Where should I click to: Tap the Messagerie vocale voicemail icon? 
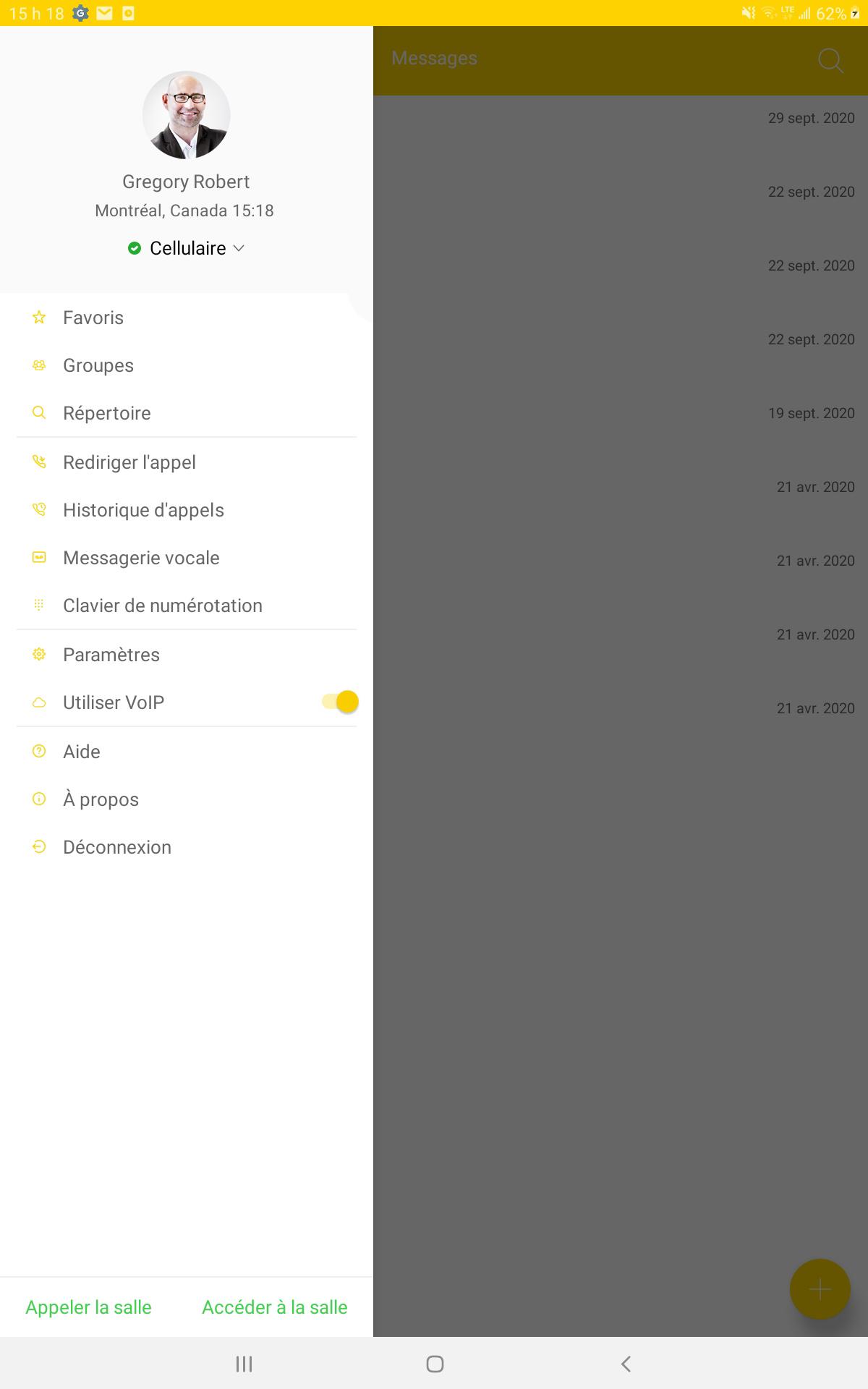tap(39, 558)
